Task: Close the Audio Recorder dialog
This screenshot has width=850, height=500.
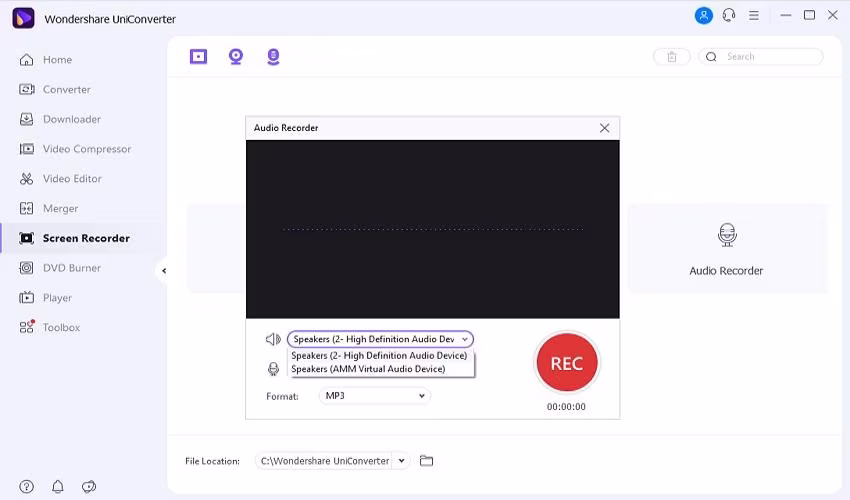Action: click(604, 128)
